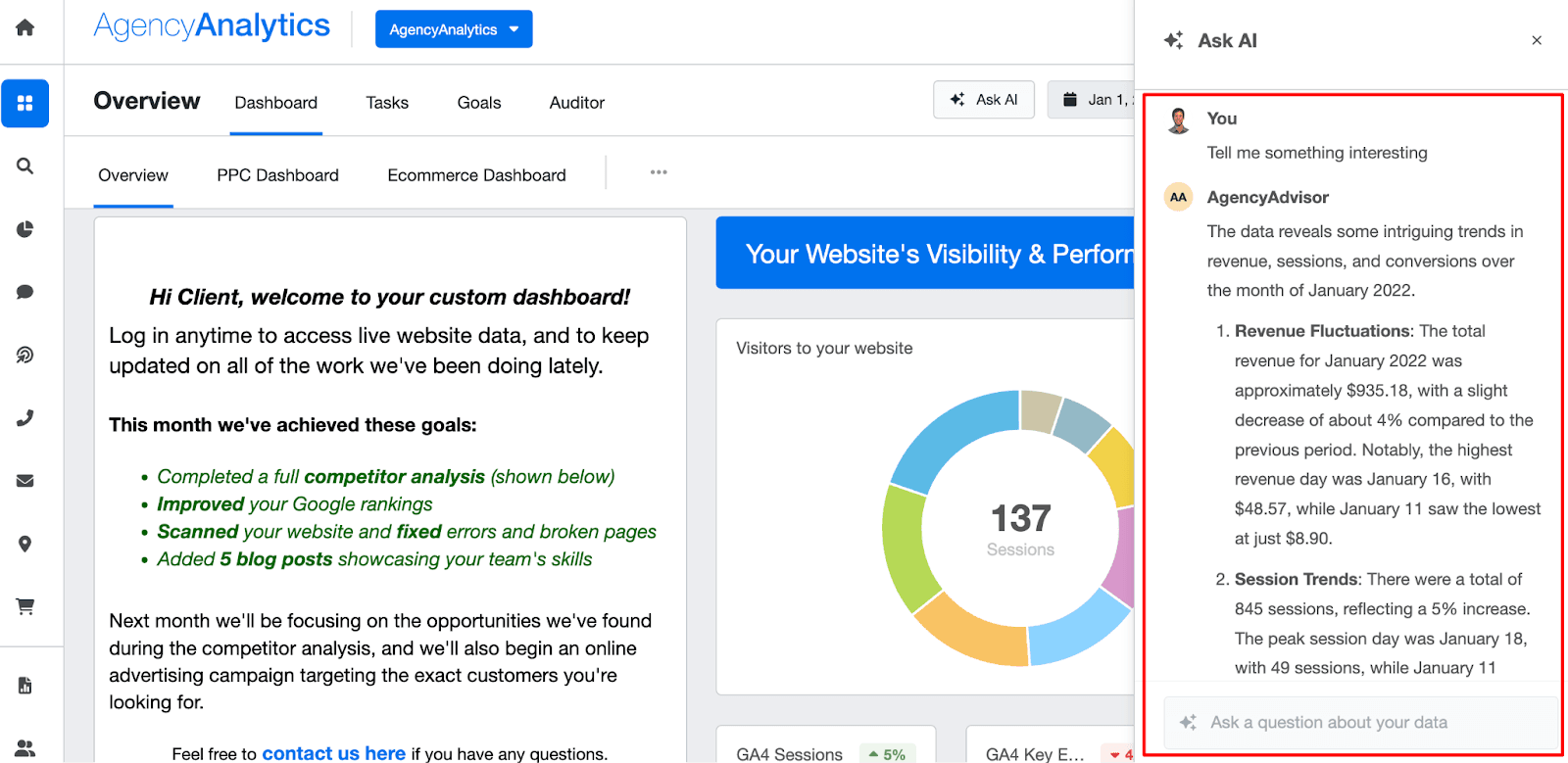Click the 'Your Website's Visibility' blue banner

click(925, 253)
